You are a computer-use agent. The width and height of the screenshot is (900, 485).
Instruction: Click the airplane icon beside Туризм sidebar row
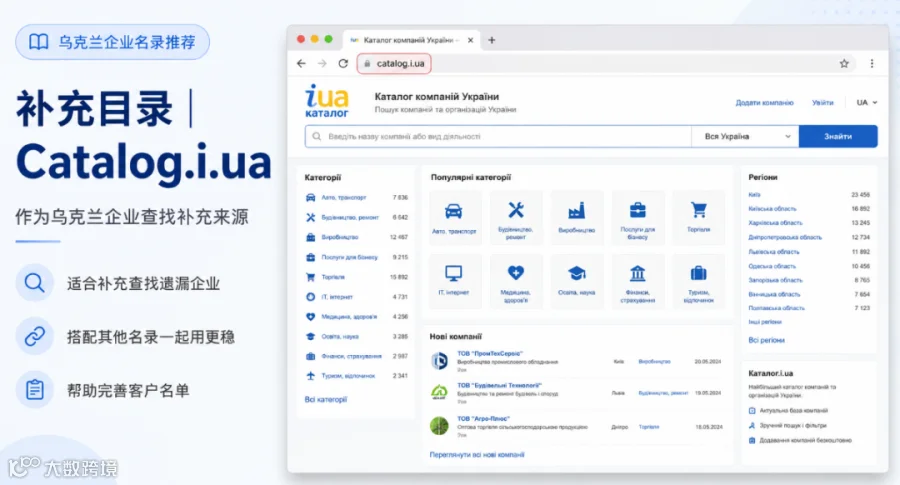coord(311,376)
